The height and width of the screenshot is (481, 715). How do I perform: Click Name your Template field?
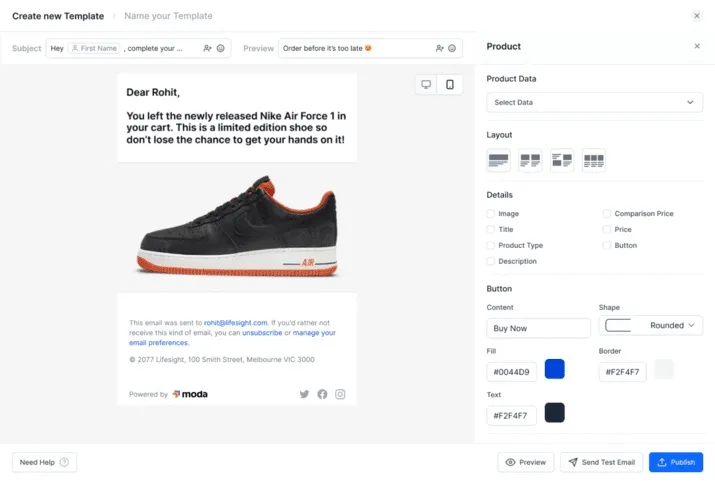168,16
